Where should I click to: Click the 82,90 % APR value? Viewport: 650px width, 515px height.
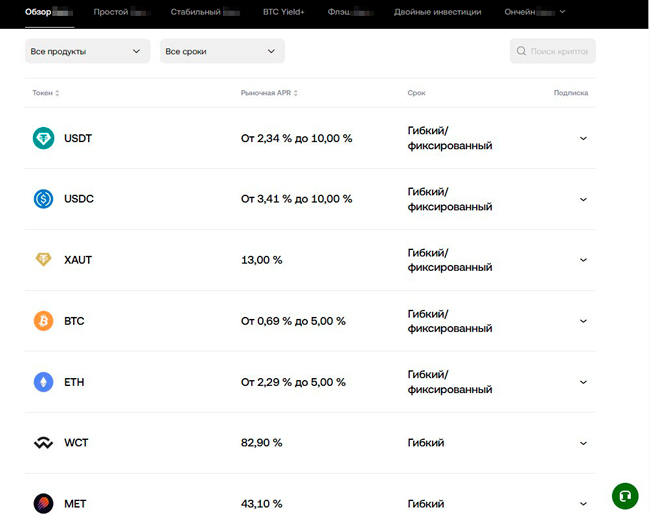tap(262, 443)
